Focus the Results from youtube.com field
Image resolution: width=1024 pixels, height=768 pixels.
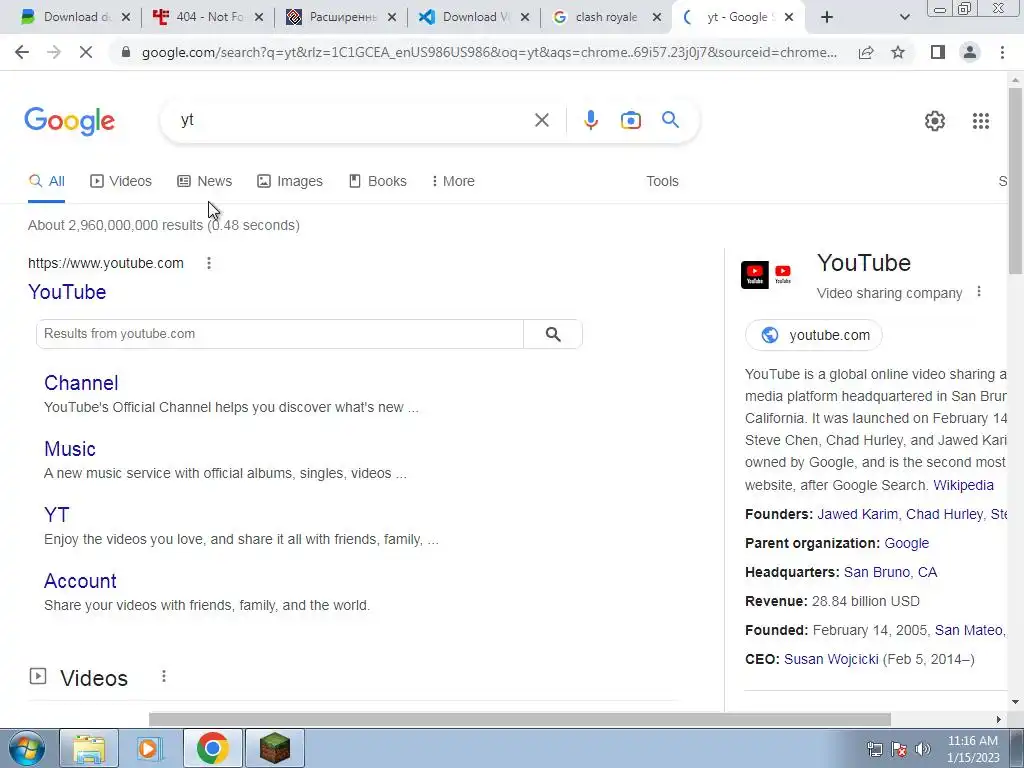pyautogui.click(x=280, y=334)
